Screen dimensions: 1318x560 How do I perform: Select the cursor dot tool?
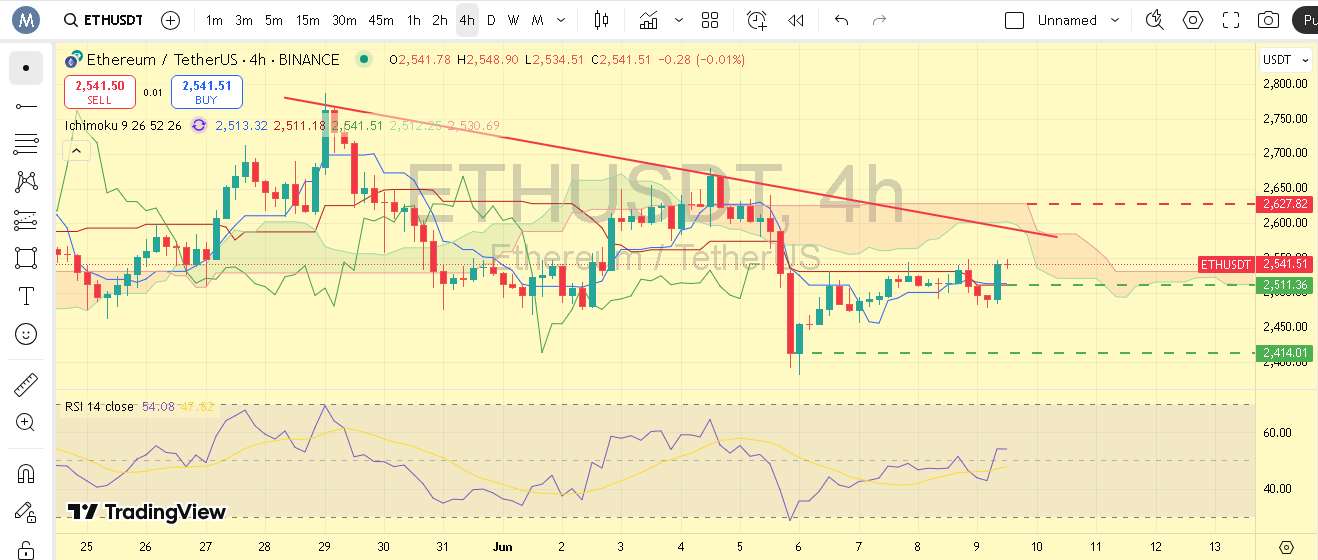[26, 68]
